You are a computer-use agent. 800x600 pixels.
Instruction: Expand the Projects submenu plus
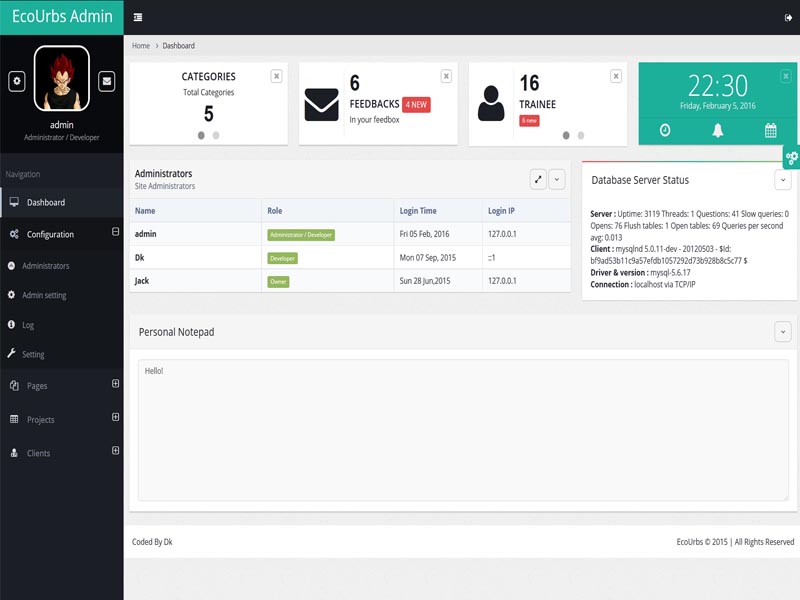(x=115, y=417)
